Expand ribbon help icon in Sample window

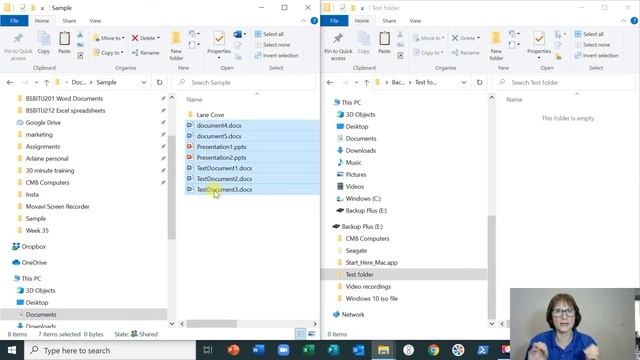coord(314,21)
